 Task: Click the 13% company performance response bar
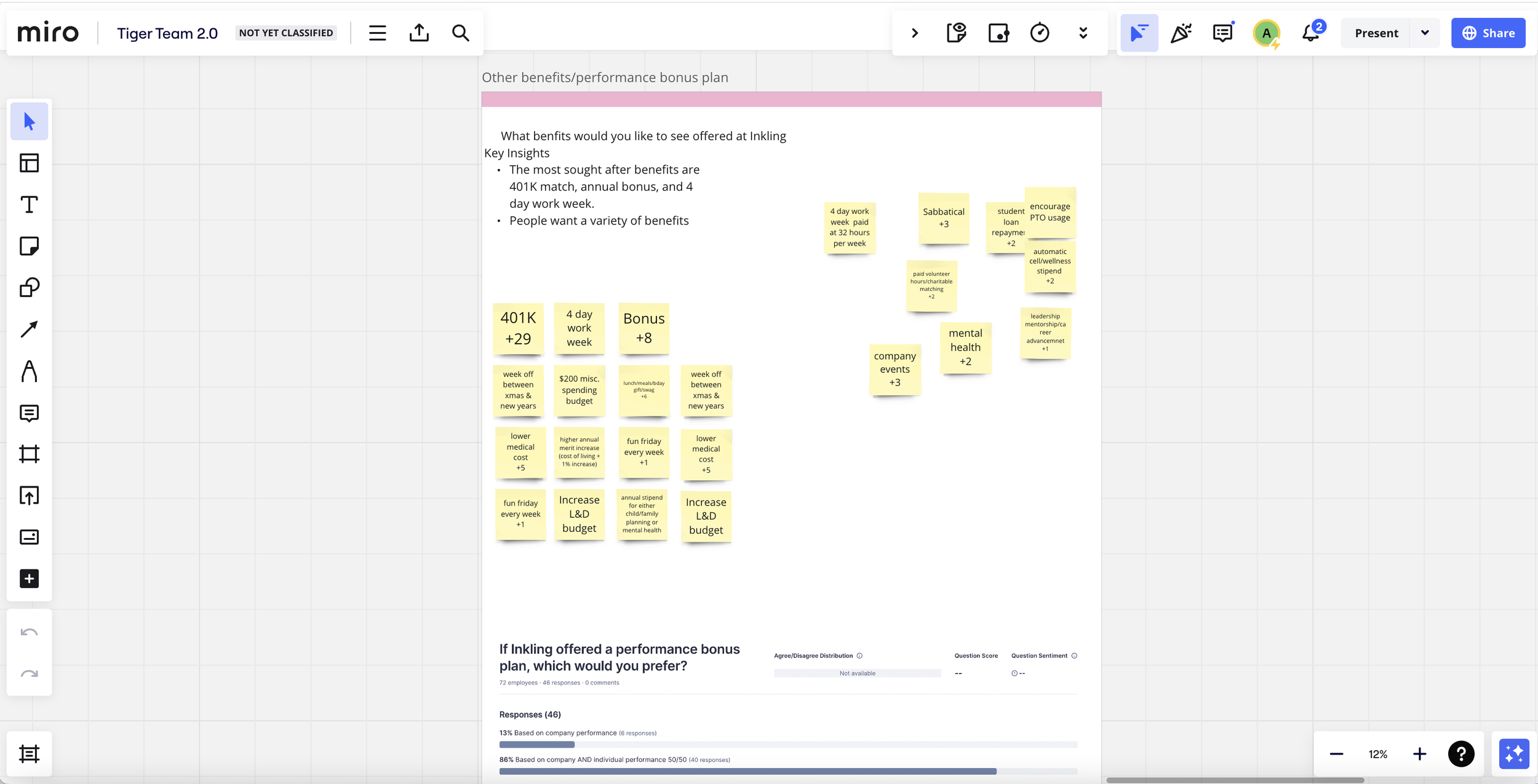coord(788,745)
